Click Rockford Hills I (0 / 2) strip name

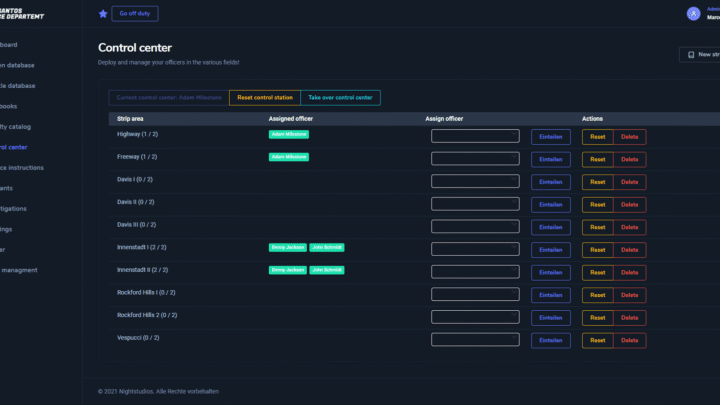pos(146,292)
